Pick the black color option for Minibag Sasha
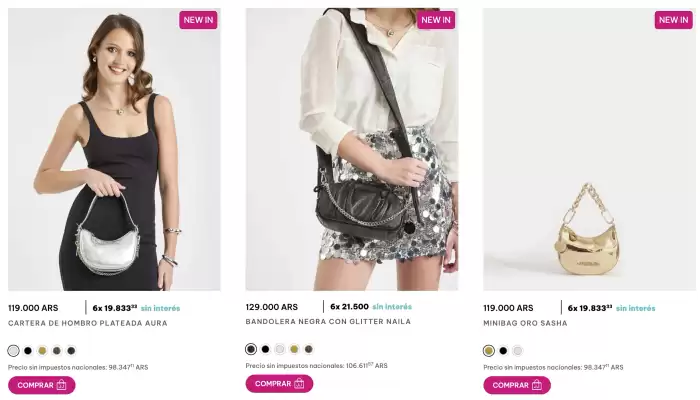 point(503,351)
